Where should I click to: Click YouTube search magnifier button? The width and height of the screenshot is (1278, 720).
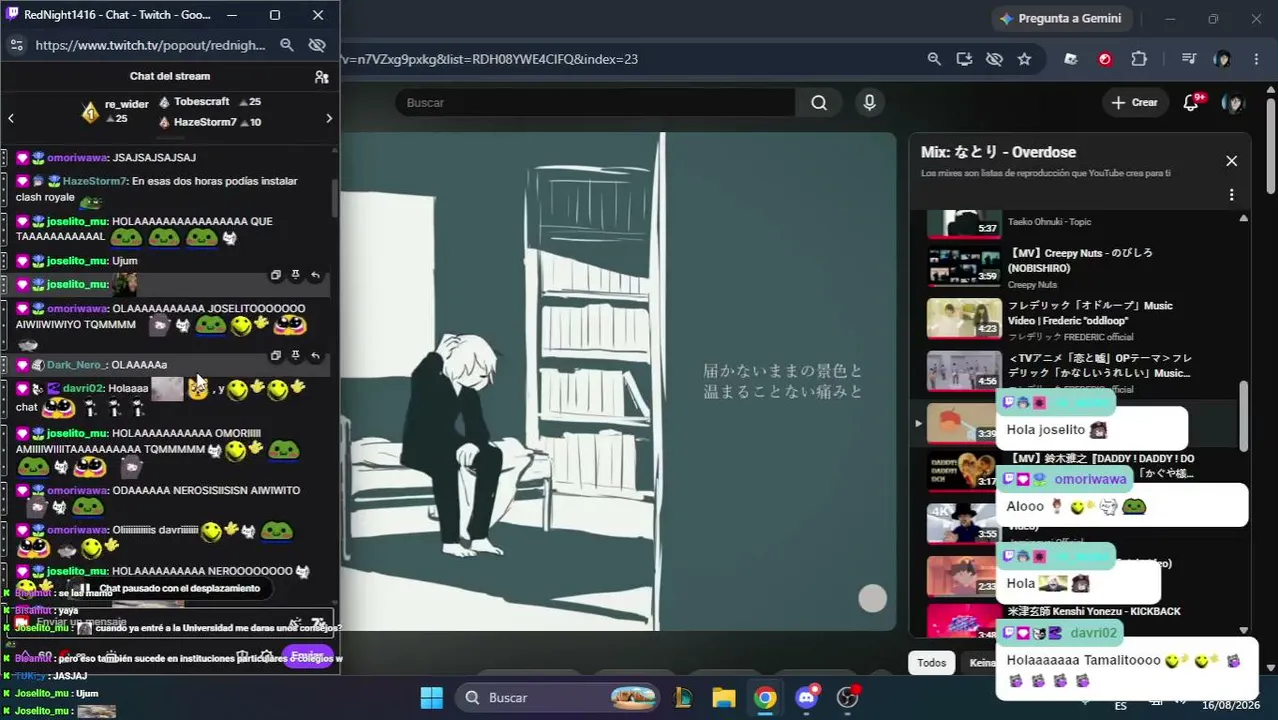[x=819, y=102]
